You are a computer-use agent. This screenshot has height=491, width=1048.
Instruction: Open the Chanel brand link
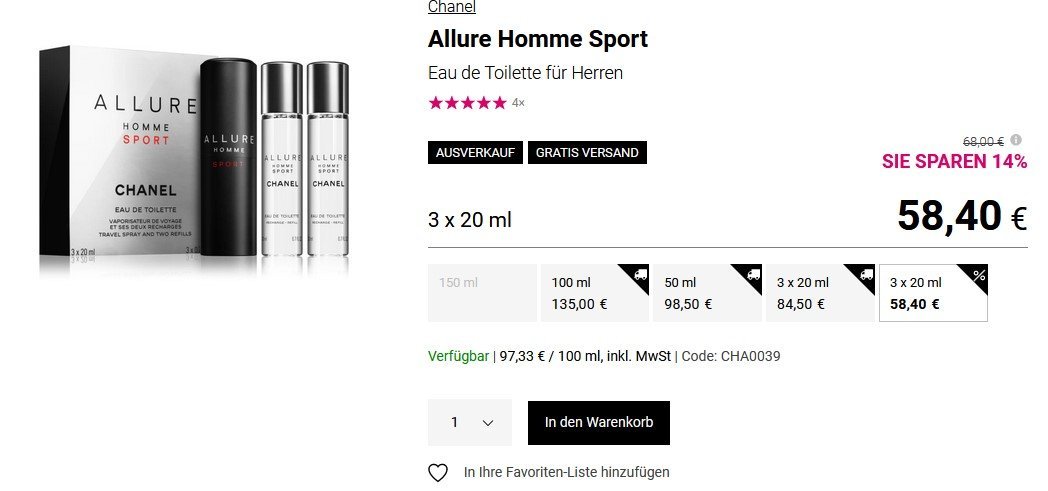point(452,7)
